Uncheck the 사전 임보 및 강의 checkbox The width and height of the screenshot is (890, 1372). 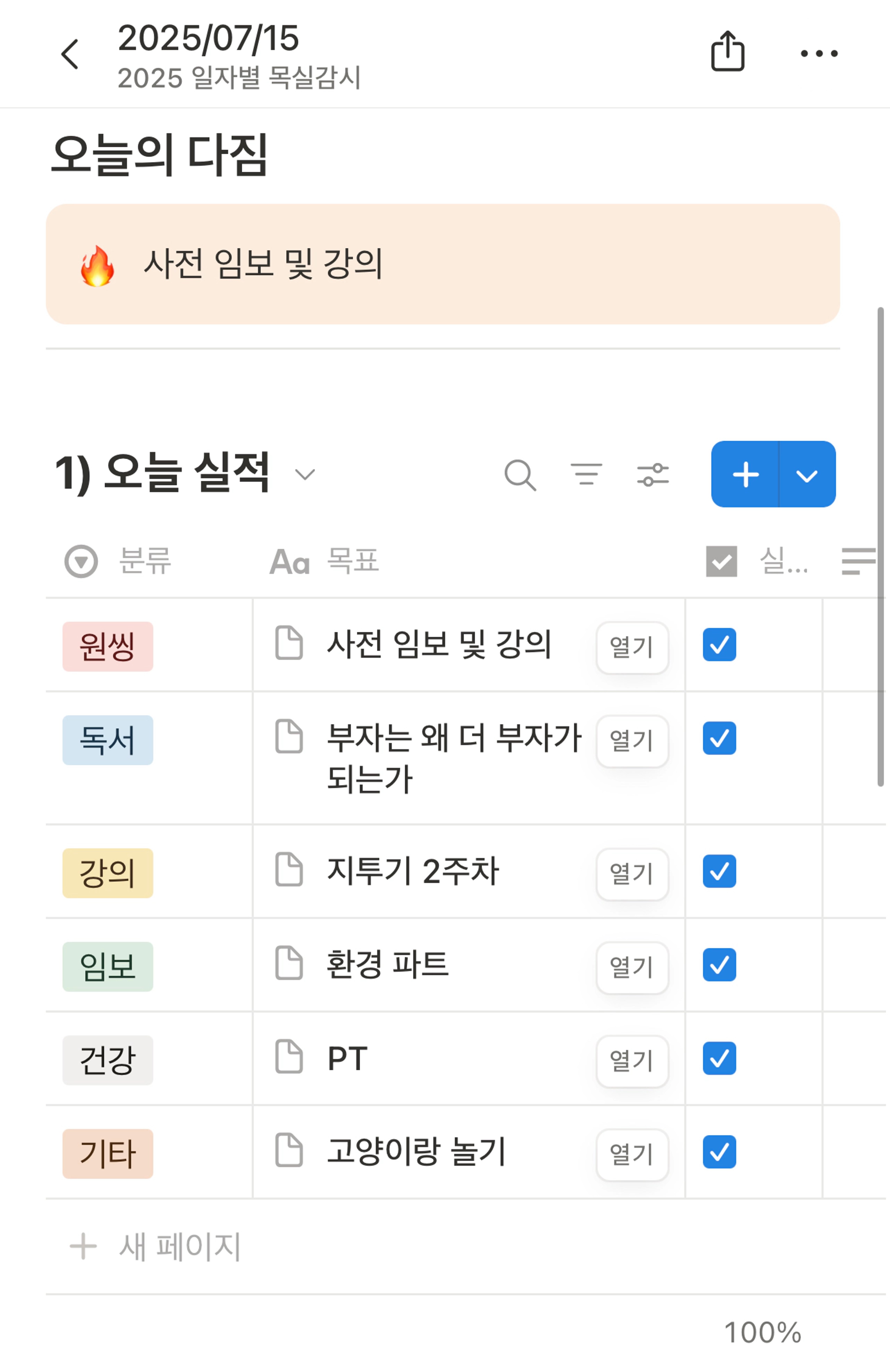(719, 644)
